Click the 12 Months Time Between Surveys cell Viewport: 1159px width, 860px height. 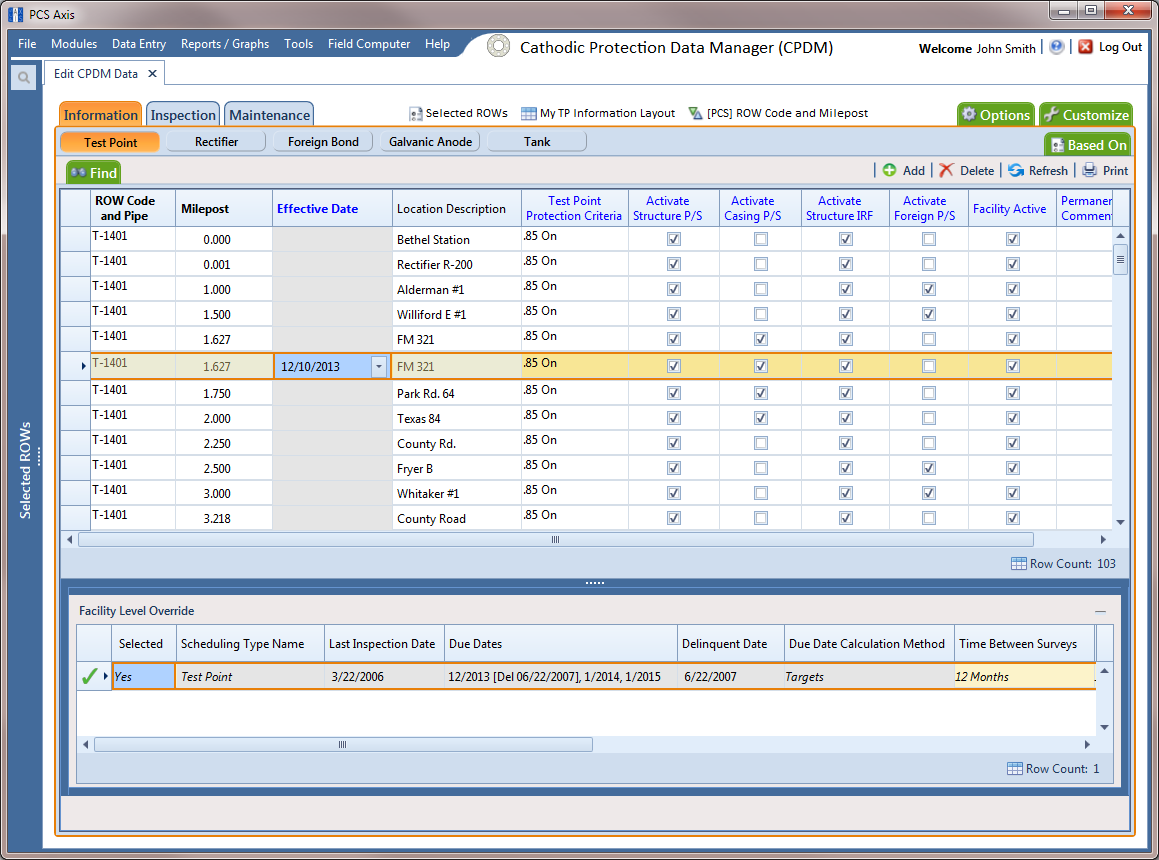[x=1024, y=677]
